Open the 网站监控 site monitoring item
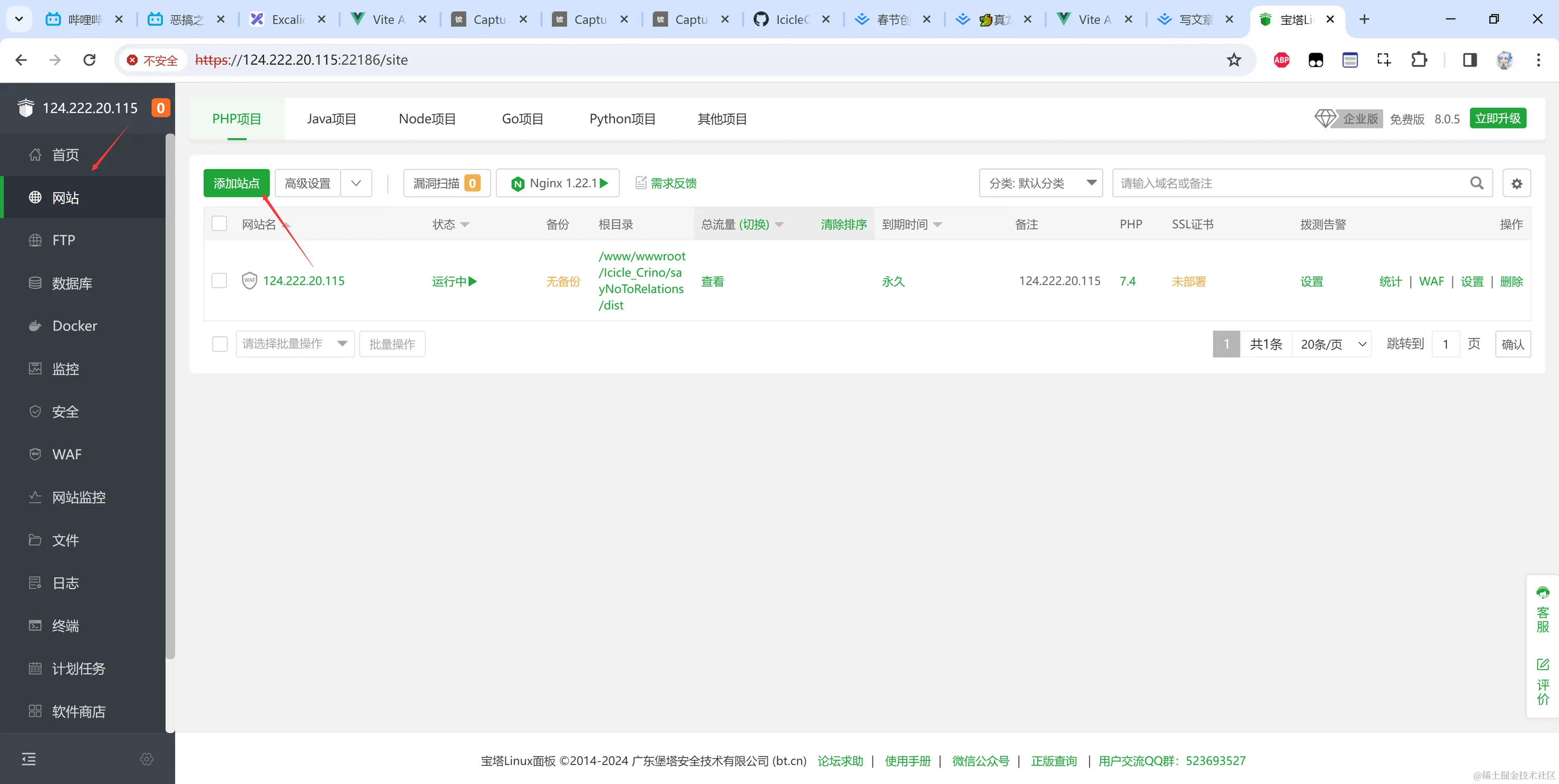 (84, 497)
